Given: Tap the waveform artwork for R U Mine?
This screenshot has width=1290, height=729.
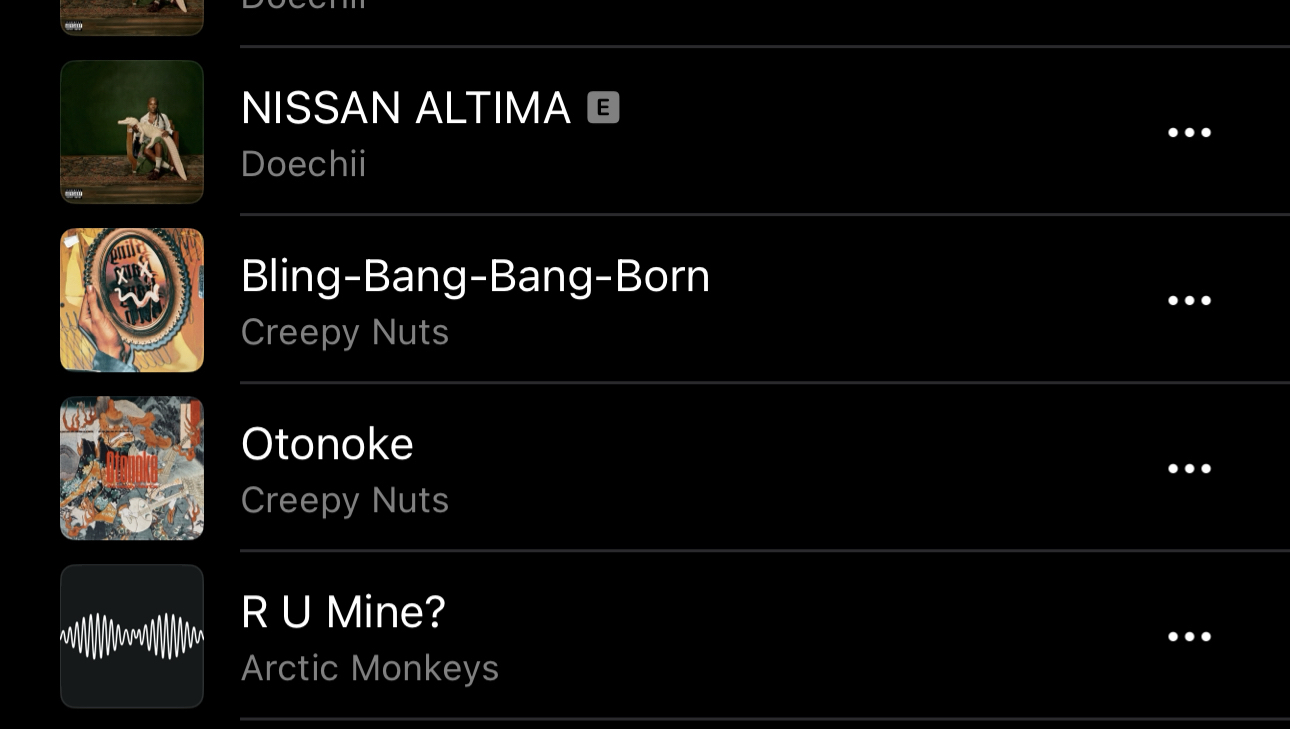Looking at the screenshot, I should pyautogui.click(x=132, y=636).
